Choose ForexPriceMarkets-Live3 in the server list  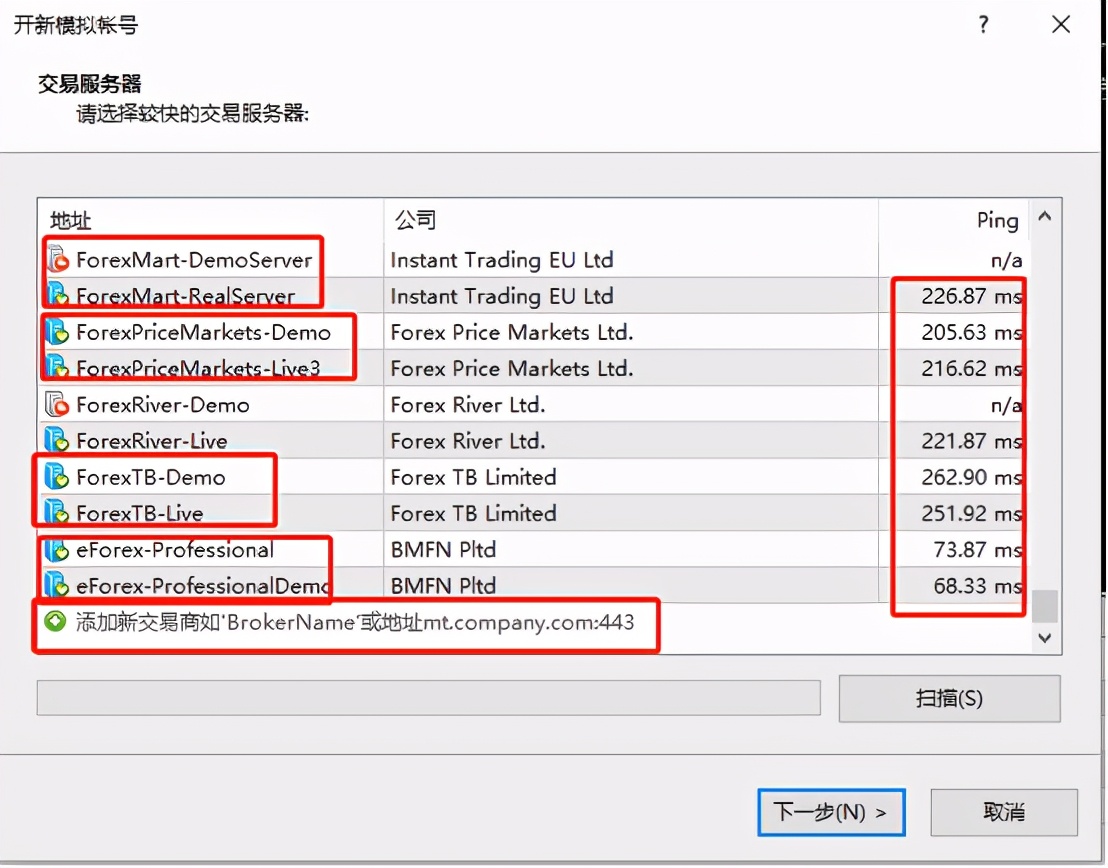(x=199, y=368)
